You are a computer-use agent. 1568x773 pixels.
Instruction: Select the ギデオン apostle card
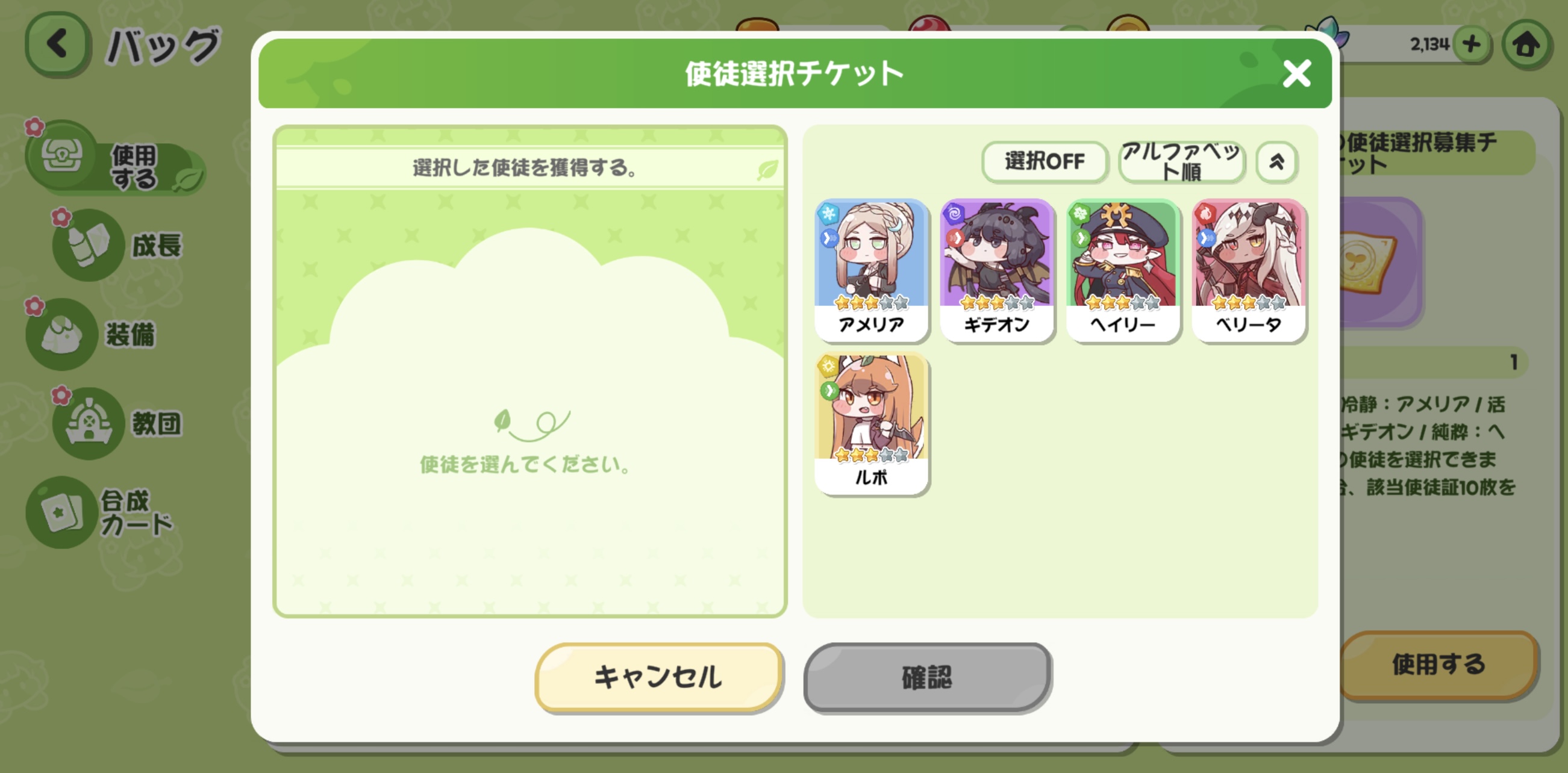(997, 271)
